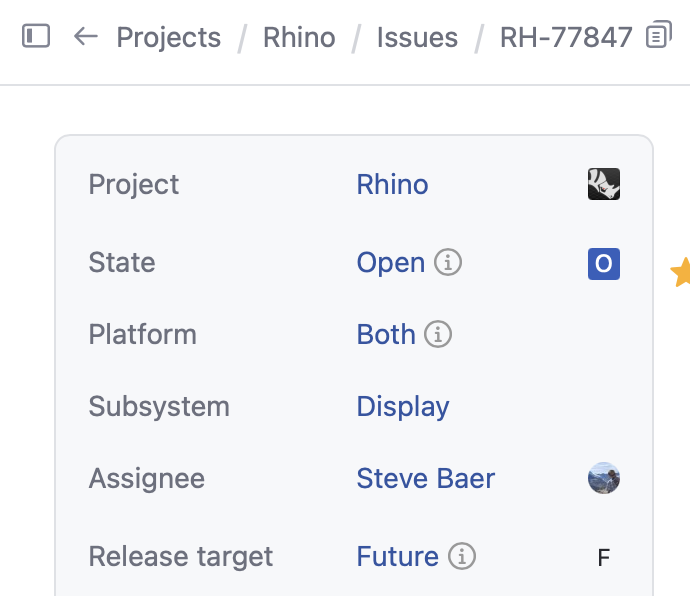This screenshot has width=690, height=596.
Task: Star this issue with the yellow star
Action: click(681, 272)
